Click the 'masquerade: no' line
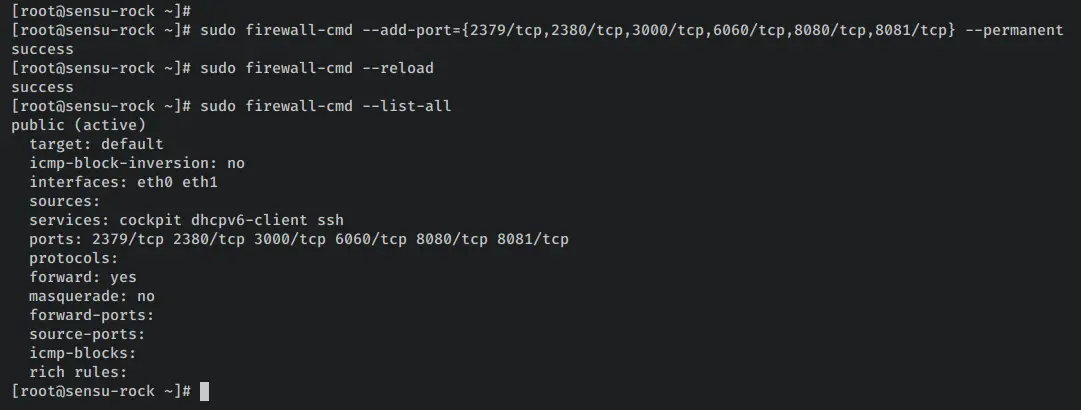 (92, 296)
